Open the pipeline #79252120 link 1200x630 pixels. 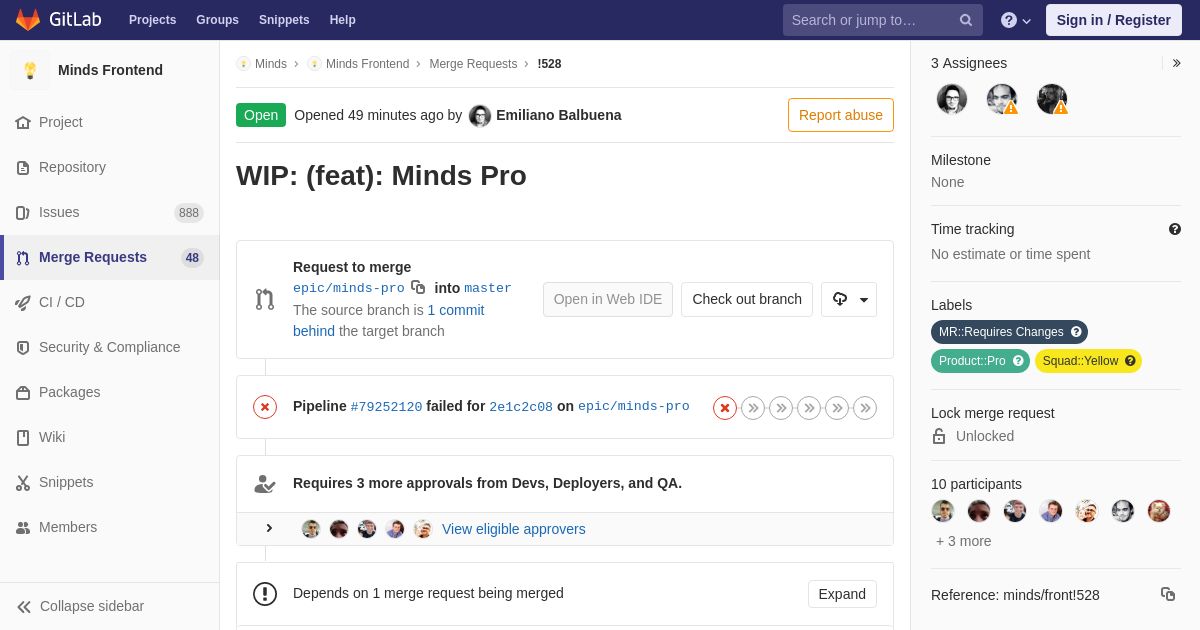coord(386,407)
